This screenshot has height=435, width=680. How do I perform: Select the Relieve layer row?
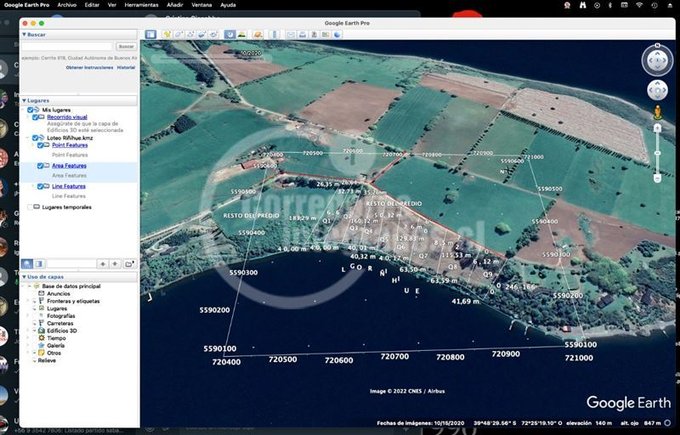(x=47, y=360)
